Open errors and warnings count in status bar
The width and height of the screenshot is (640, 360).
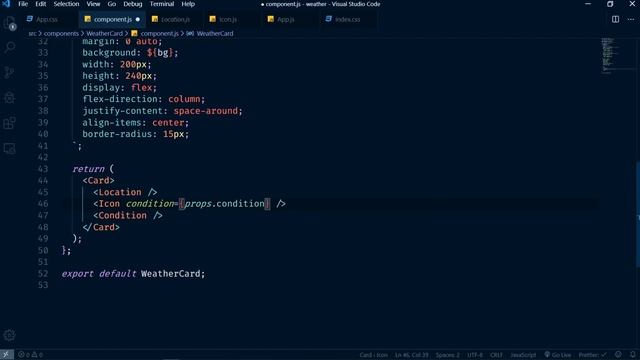click(x=31, y=355)
